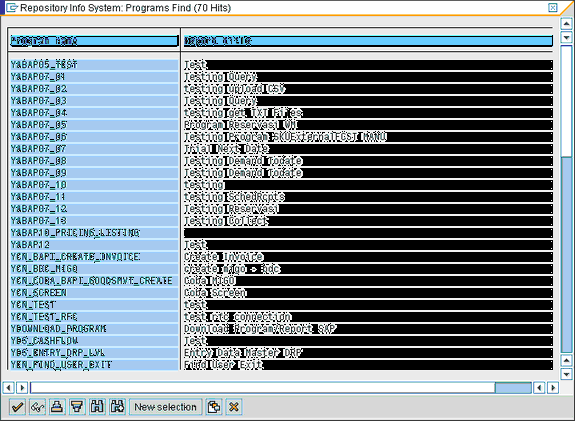Select program YABAP12
This screenshot has width=575, height=421.
coord(94,245)
